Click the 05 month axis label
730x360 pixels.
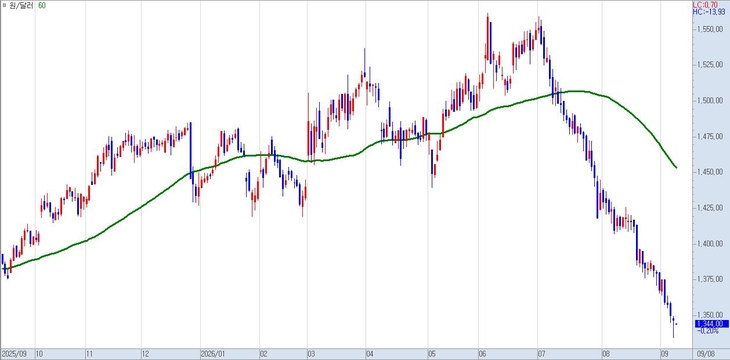click(432, 353)
